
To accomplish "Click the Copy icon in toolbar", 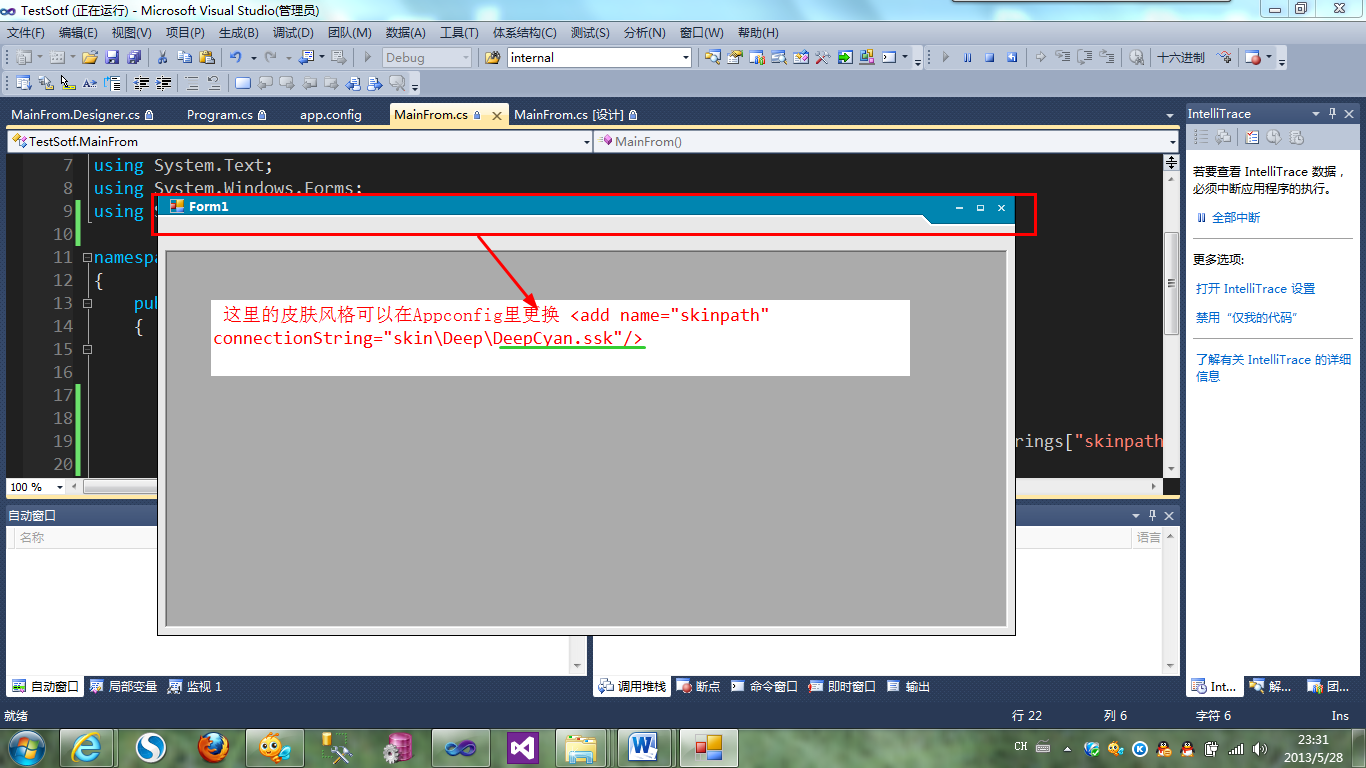I will point(185,57).
